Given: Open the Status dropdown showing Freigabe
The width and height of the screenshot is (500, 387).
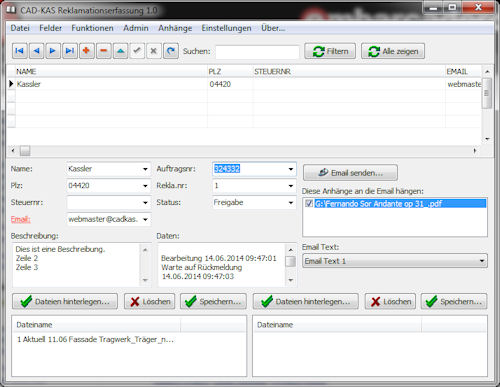Looking at the screenshot, I should 291,203.
